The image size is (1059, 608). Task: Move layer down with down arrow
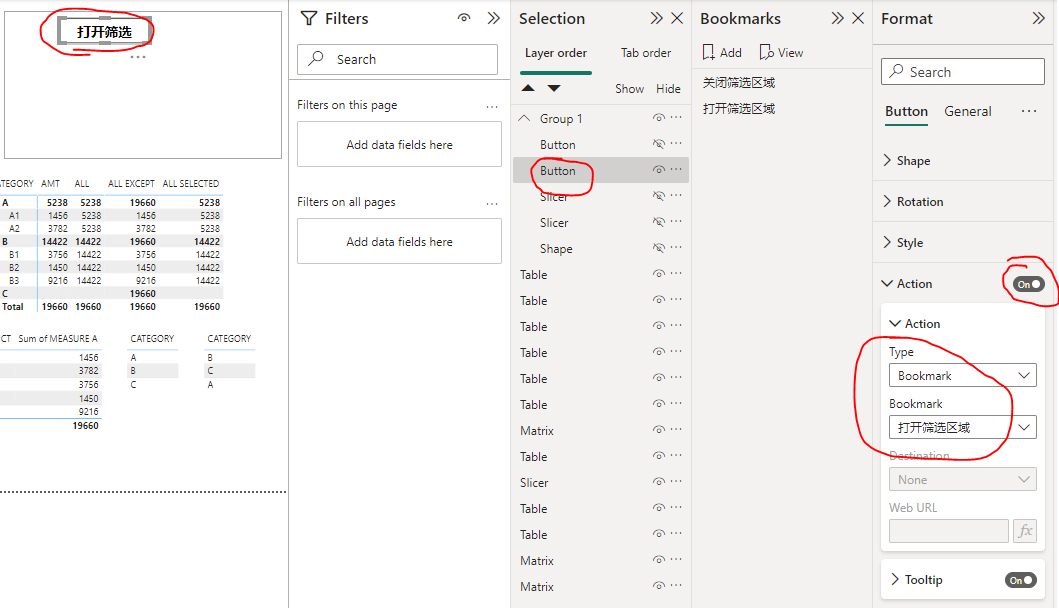[554, 89]
